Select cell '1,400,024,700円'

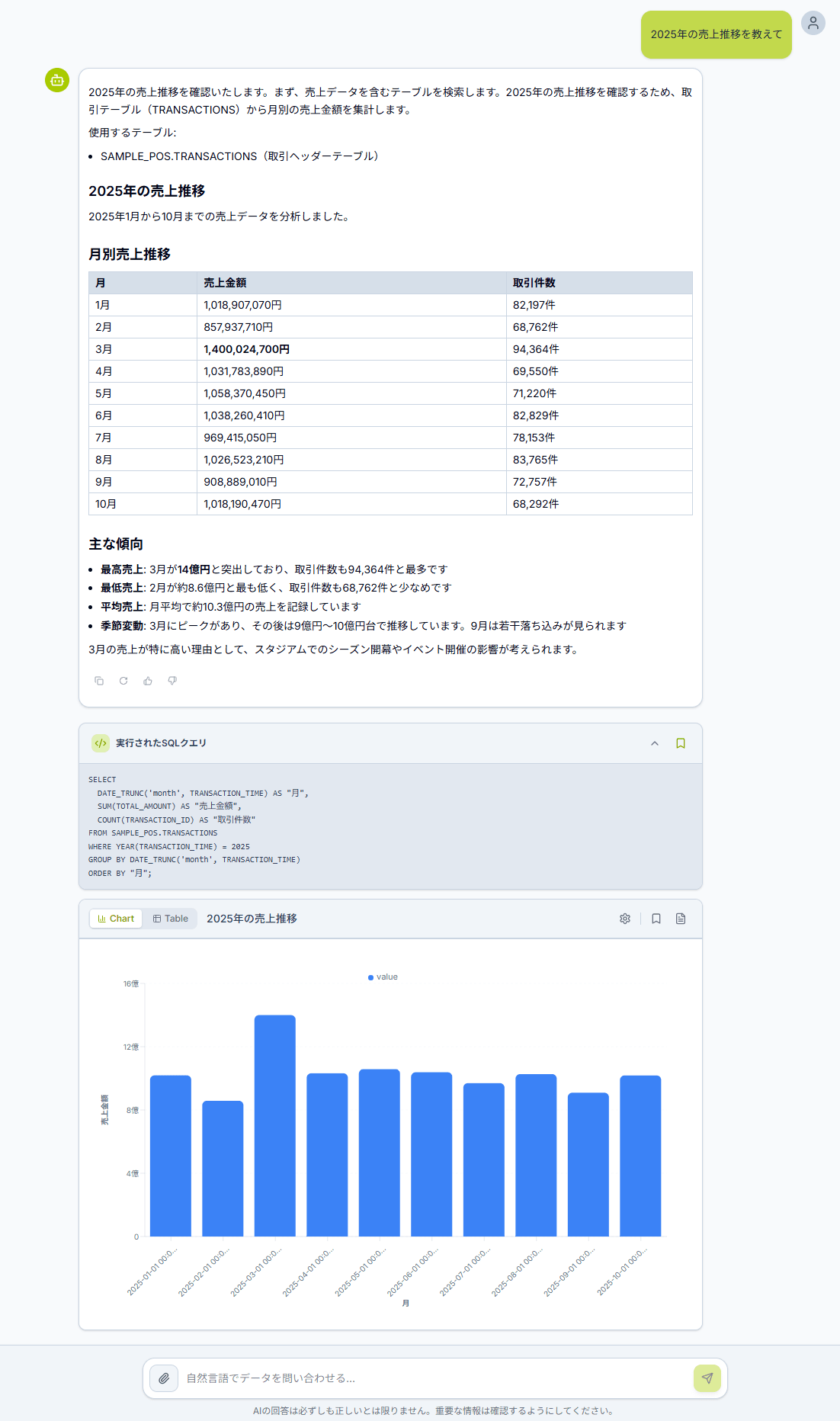pyautogui.click(x=351, y=349)
